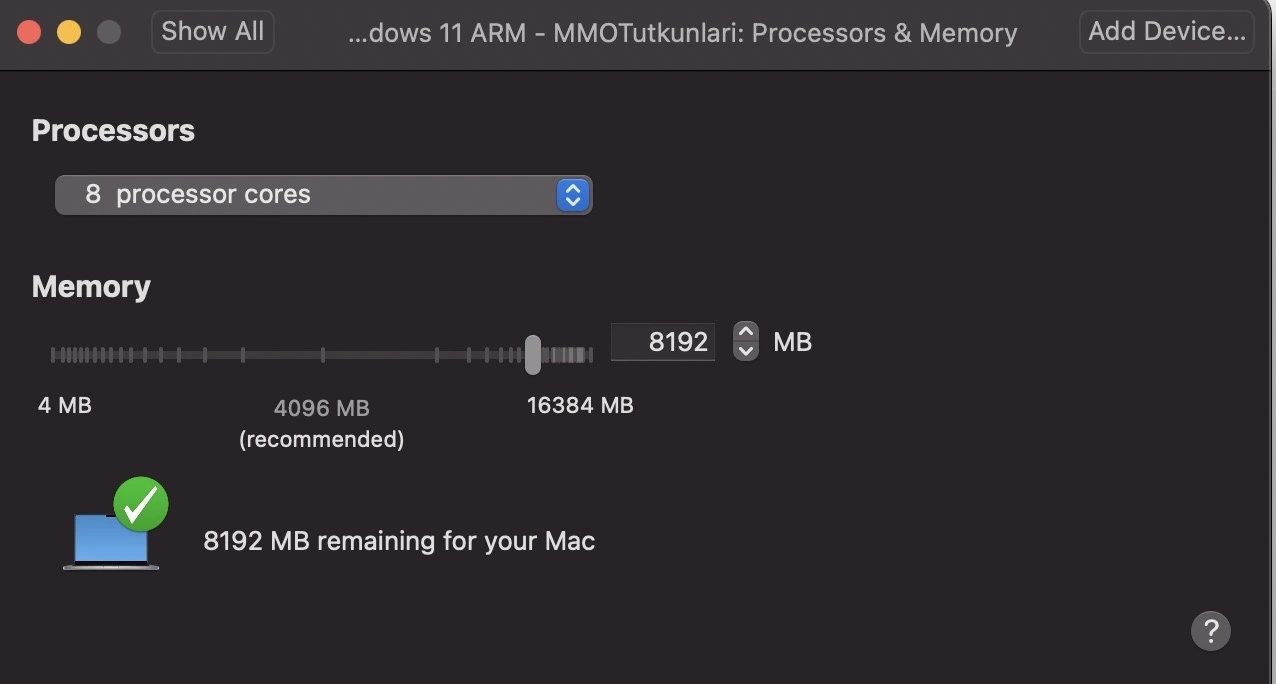Click the green checkmark badge
Viewport: 1276px width, 684px height.
coord(141,505)
